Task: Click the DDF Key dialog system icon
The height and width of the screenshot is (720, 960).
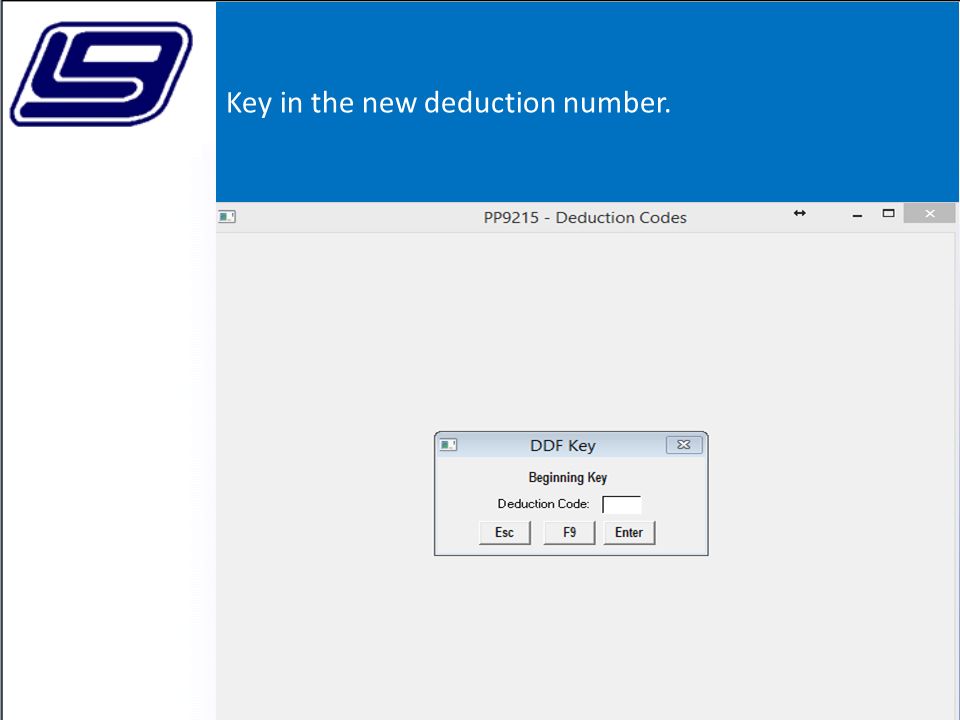Action: click(448, 445)
